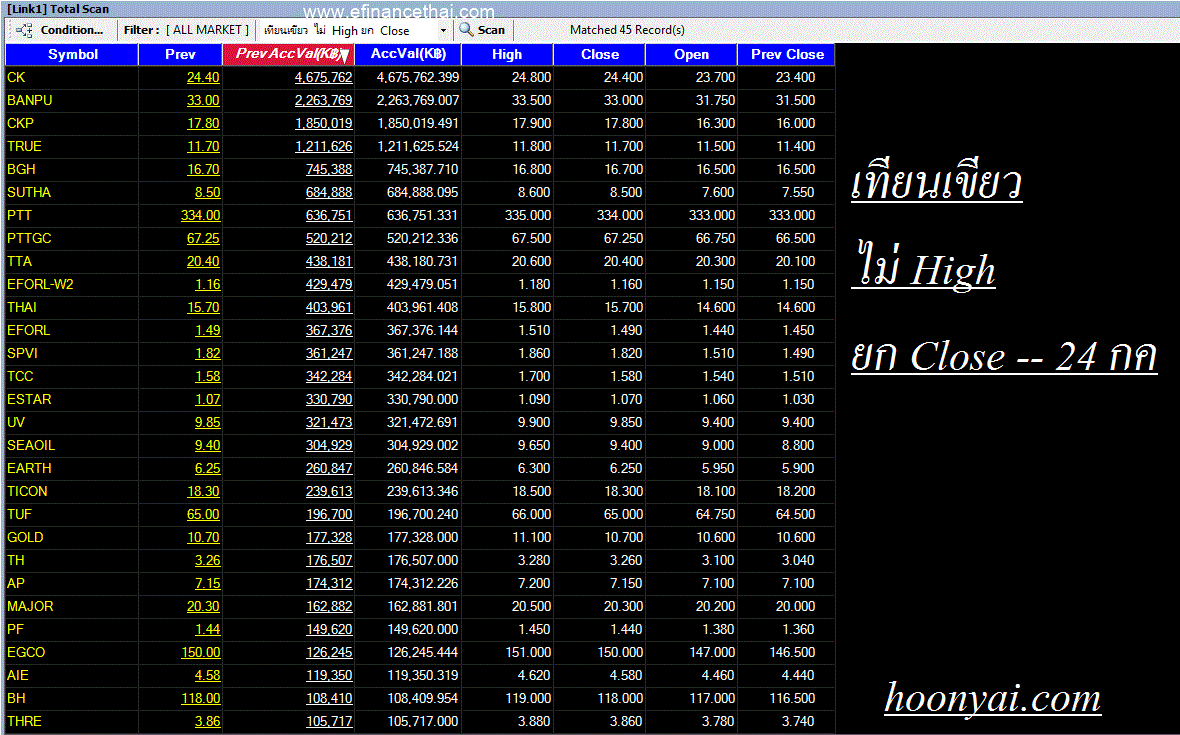Select the CKP symbol
The width and height of the screenshot is (1180, 735).
(x=20, y=123)
